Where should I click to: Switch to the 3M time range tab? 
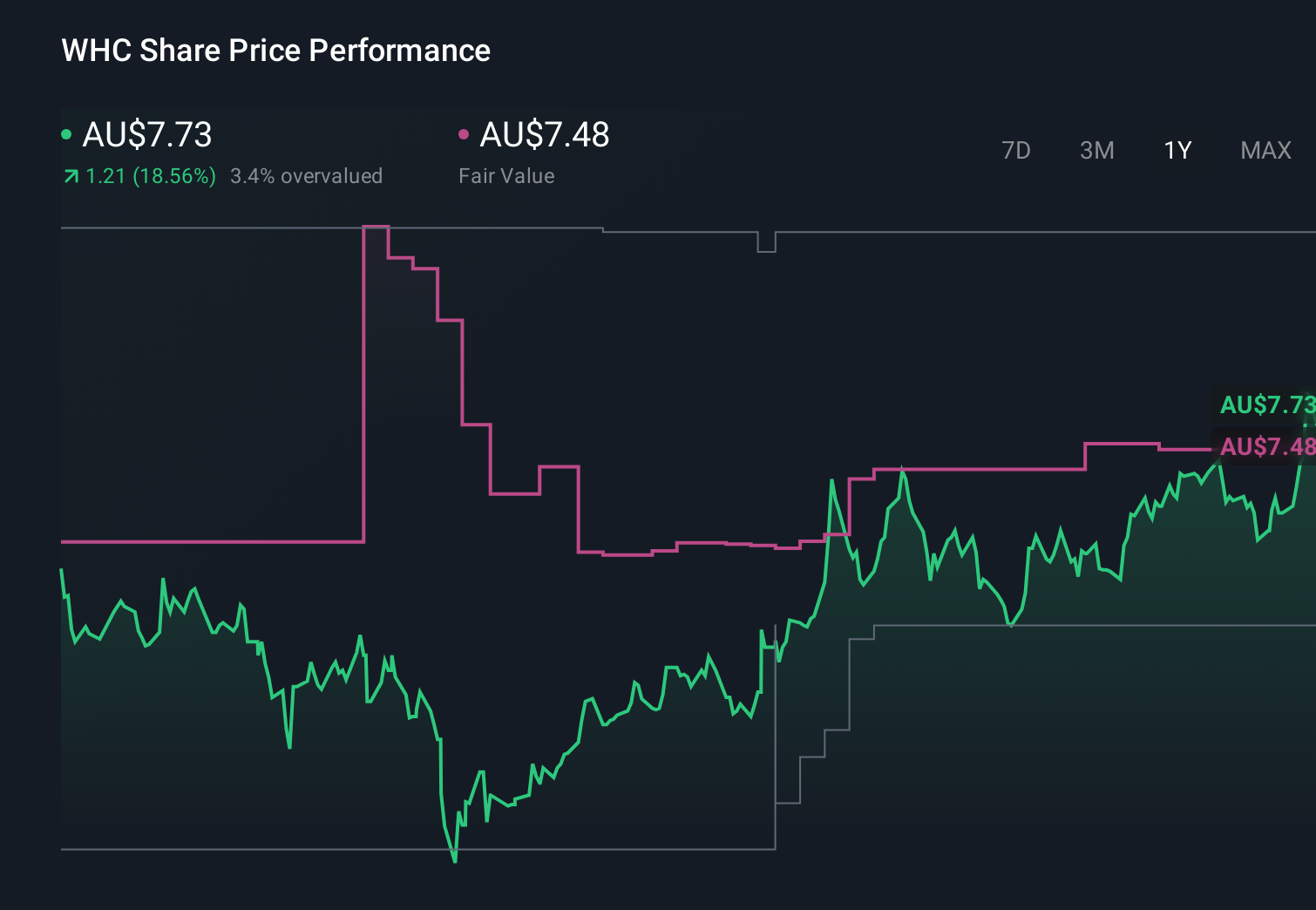click(x=1096, y=150)
